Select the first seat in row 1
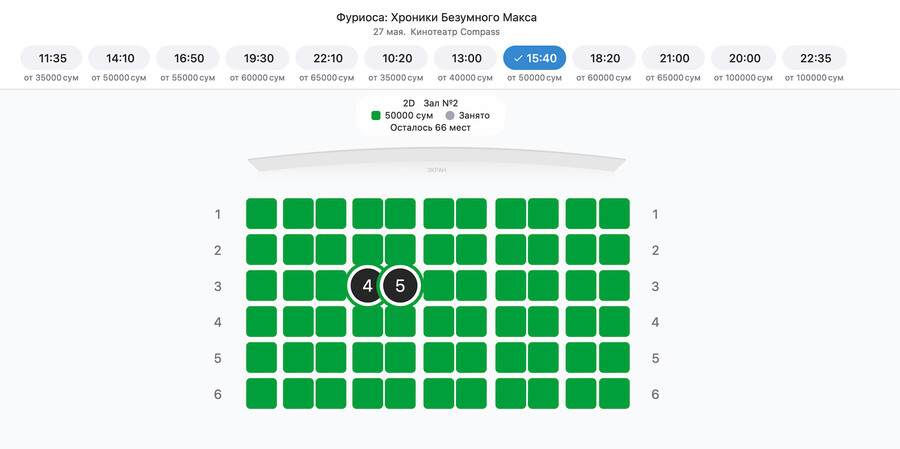The image size is (900, 449). (x=261, y=214)
